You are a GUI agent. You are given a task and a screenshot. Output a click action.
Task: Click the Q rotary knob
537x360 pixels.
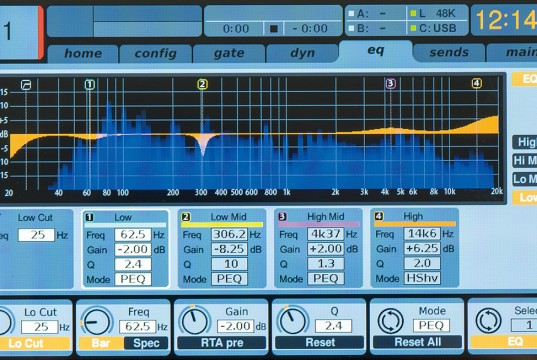coord(293,321)
